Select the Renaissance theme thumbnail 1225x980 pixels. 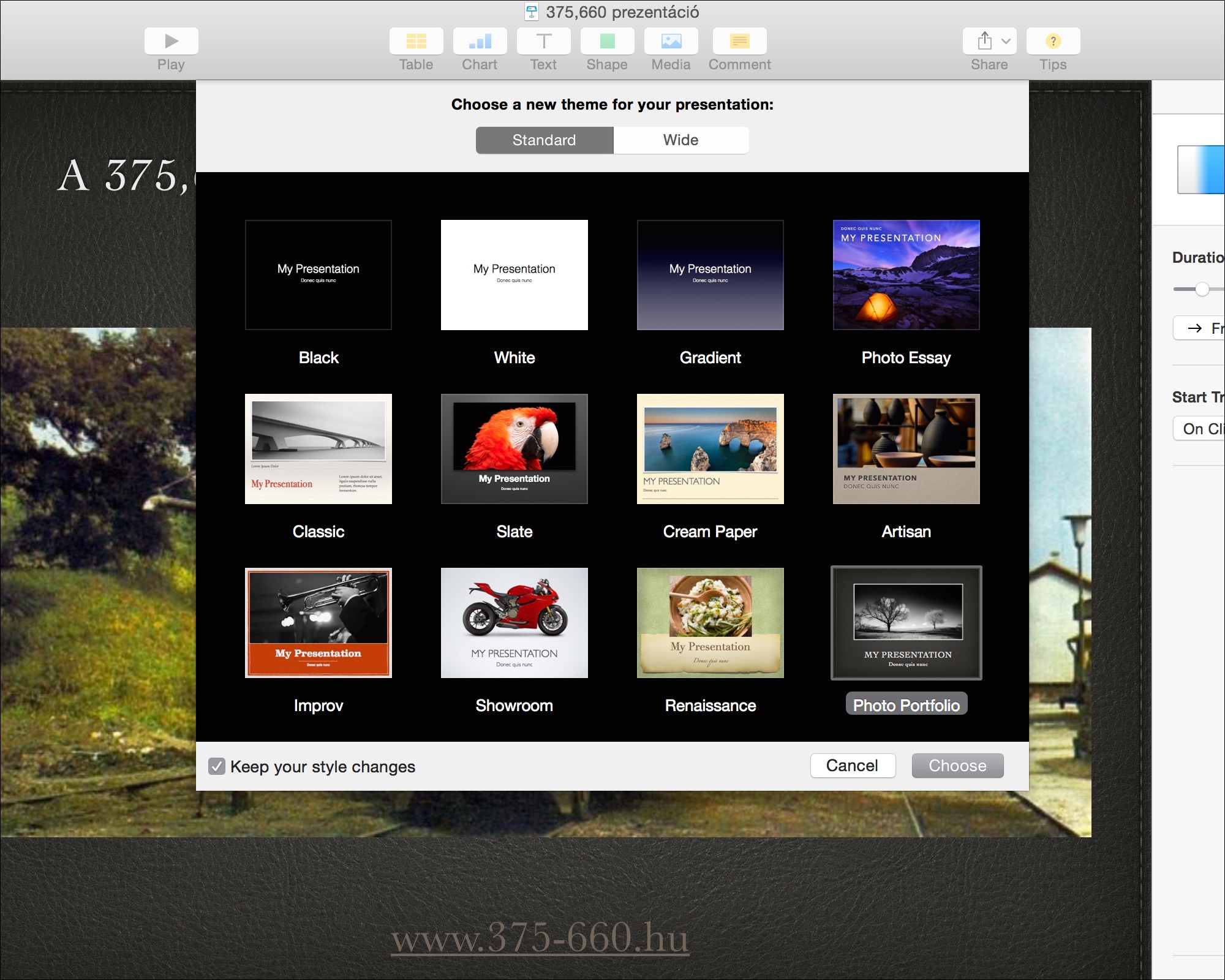pyautogui.click(x=710, y=623)
